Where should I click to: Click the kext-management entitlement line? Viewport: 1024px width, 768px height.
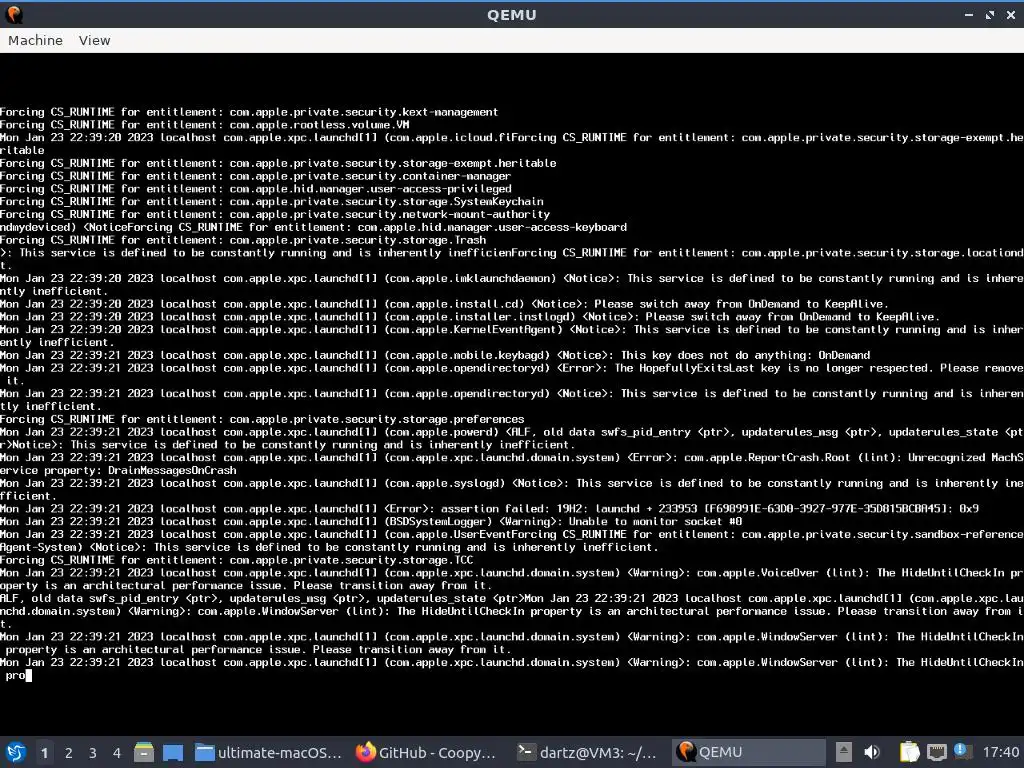point(249,112)
